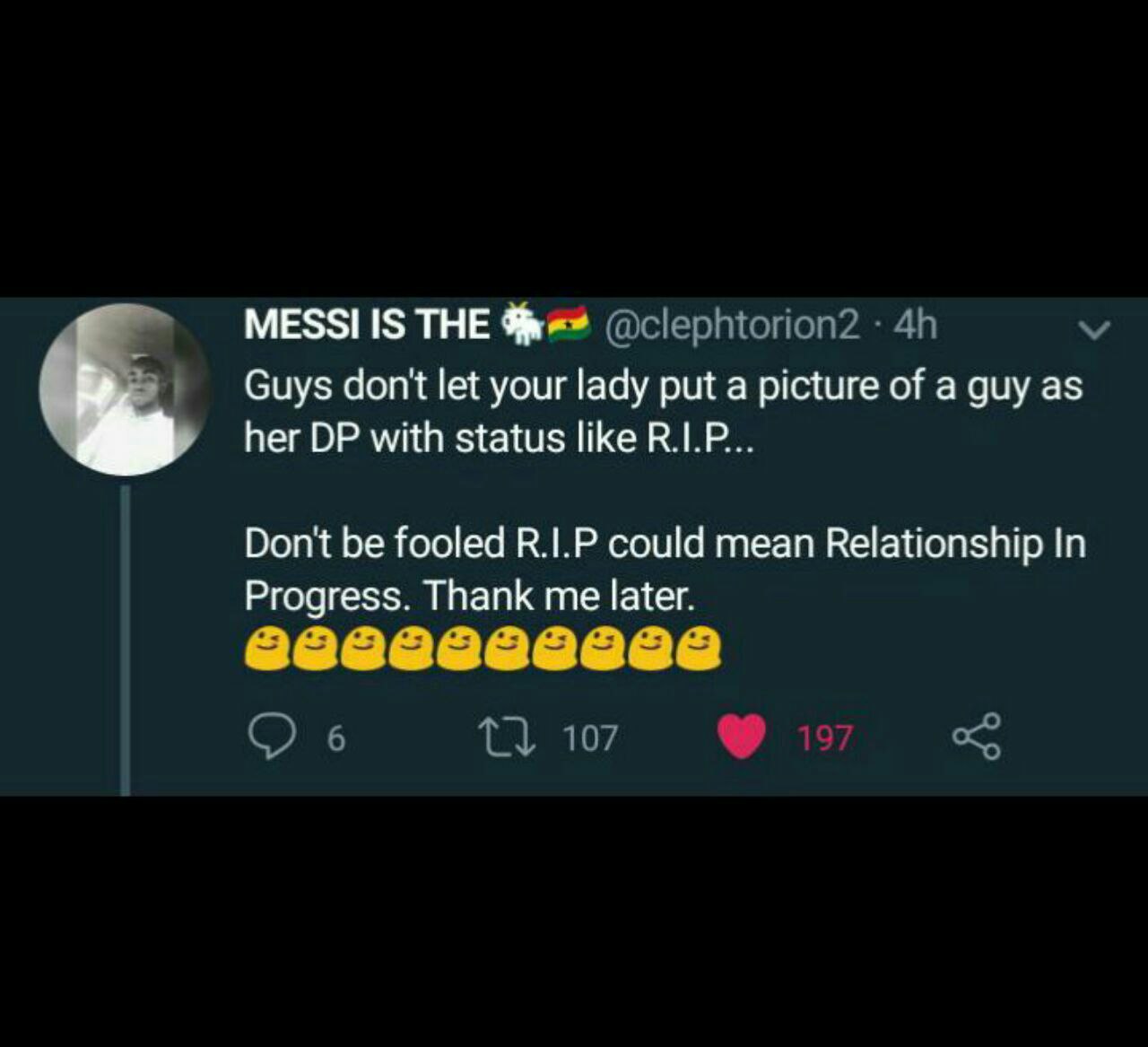
Task: Click the goat emoji in display name
Action: [x=521, y=323]
